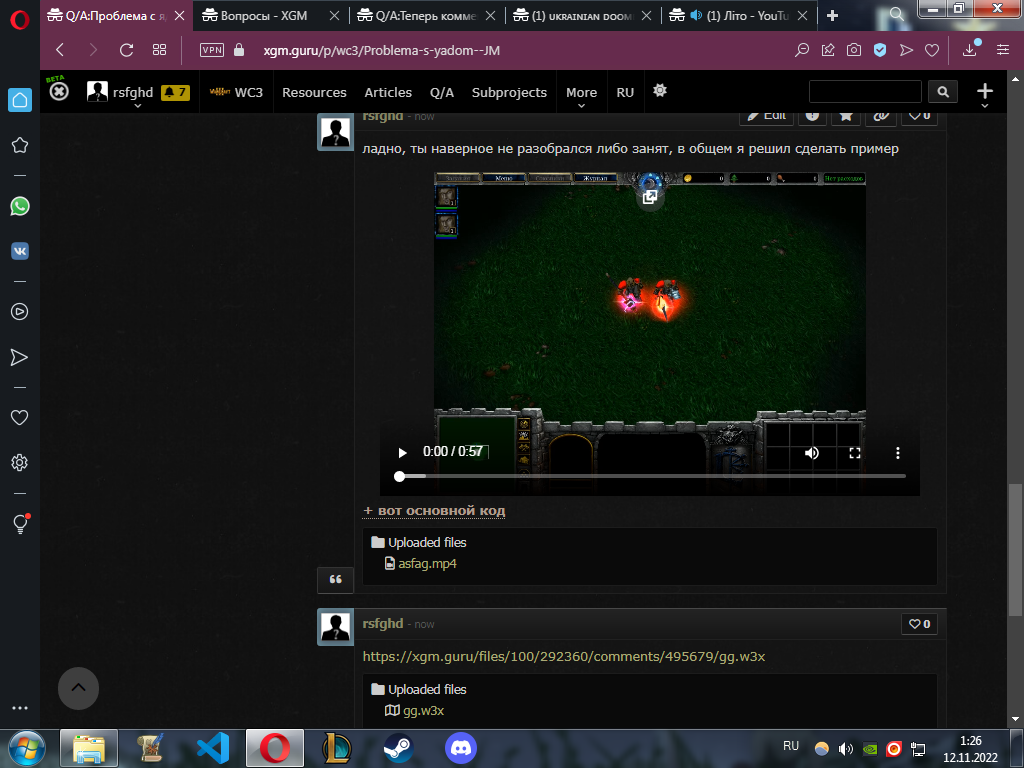Search tabs with magnifier icon
The height and width of the screenshot is (768, 1024).
coord(897,14)
